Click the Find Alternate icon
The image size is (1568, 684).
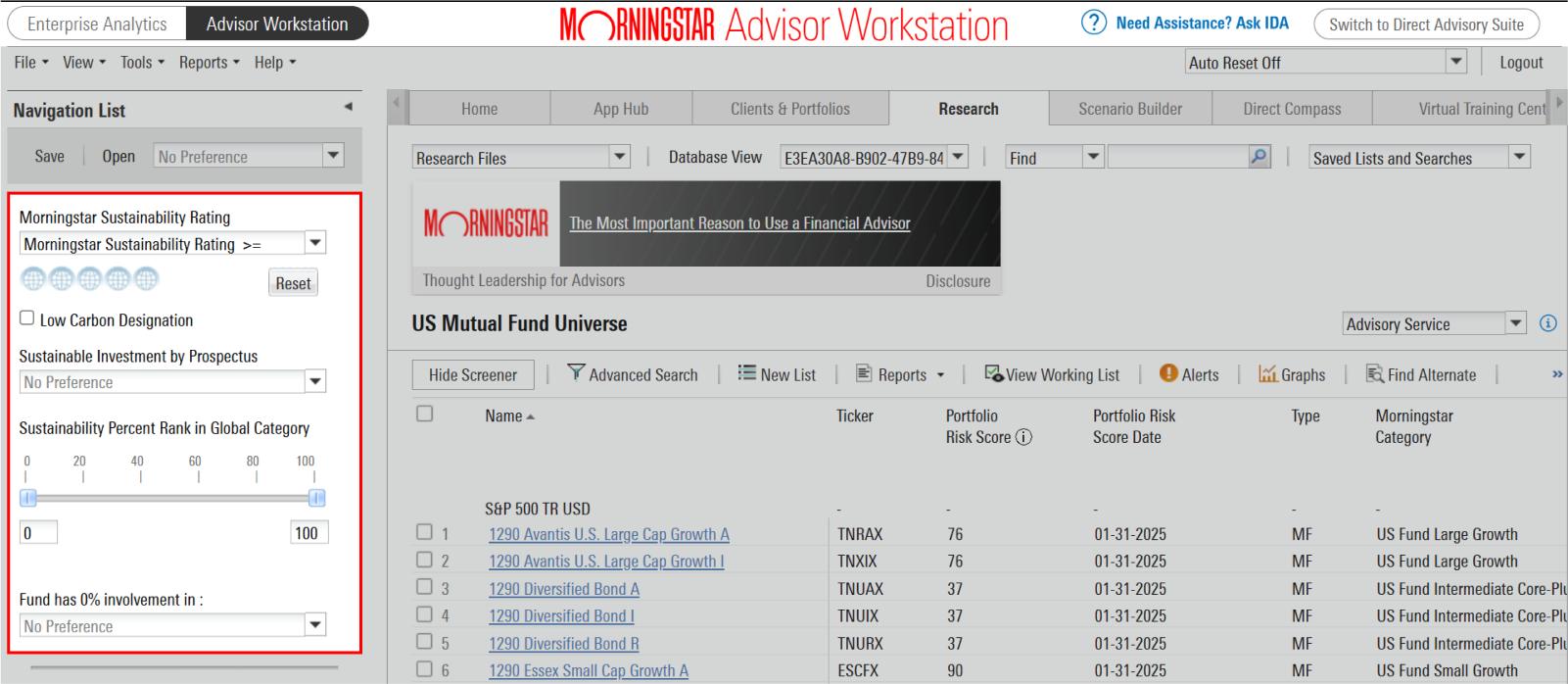coord(1374,373)
